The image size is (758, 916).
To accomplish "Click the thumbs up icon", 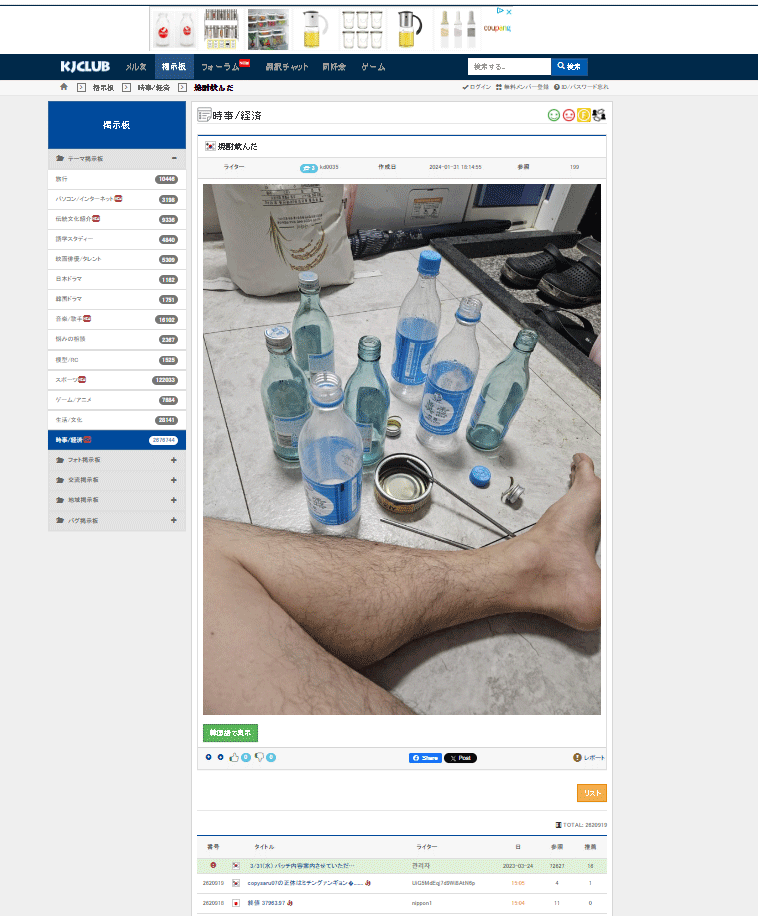I will [x=235, y=757].
